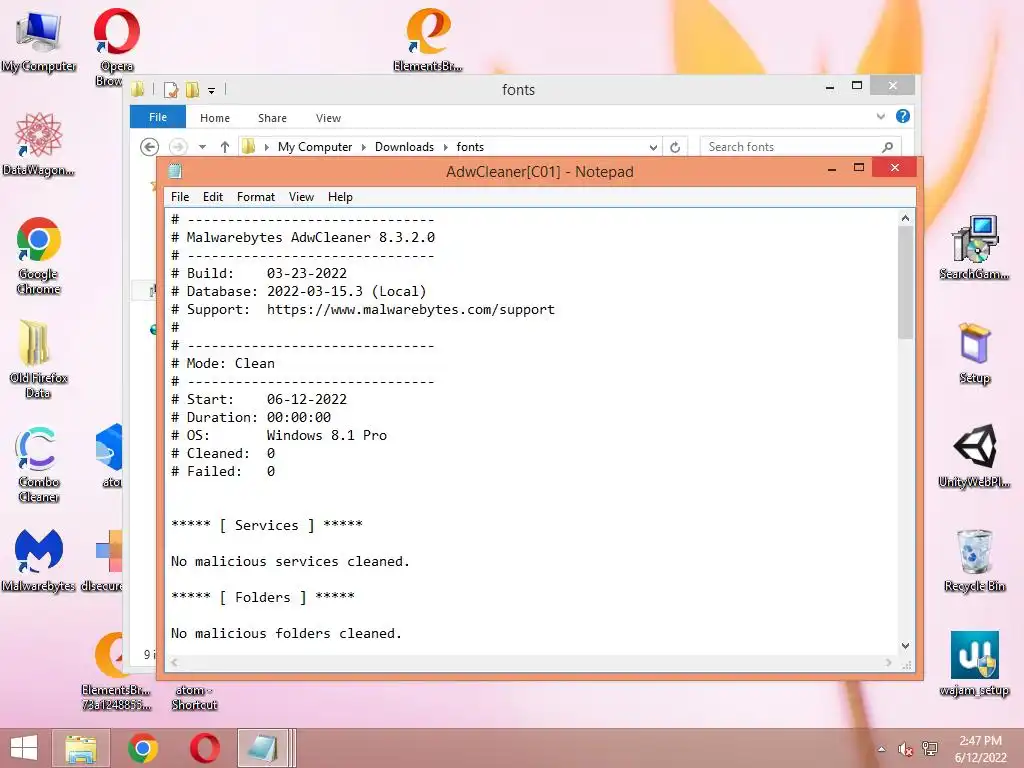This screenshot has width=1024, height=768.
Task: Open DataWagon desktop shortcut
Action: [39, 144]
